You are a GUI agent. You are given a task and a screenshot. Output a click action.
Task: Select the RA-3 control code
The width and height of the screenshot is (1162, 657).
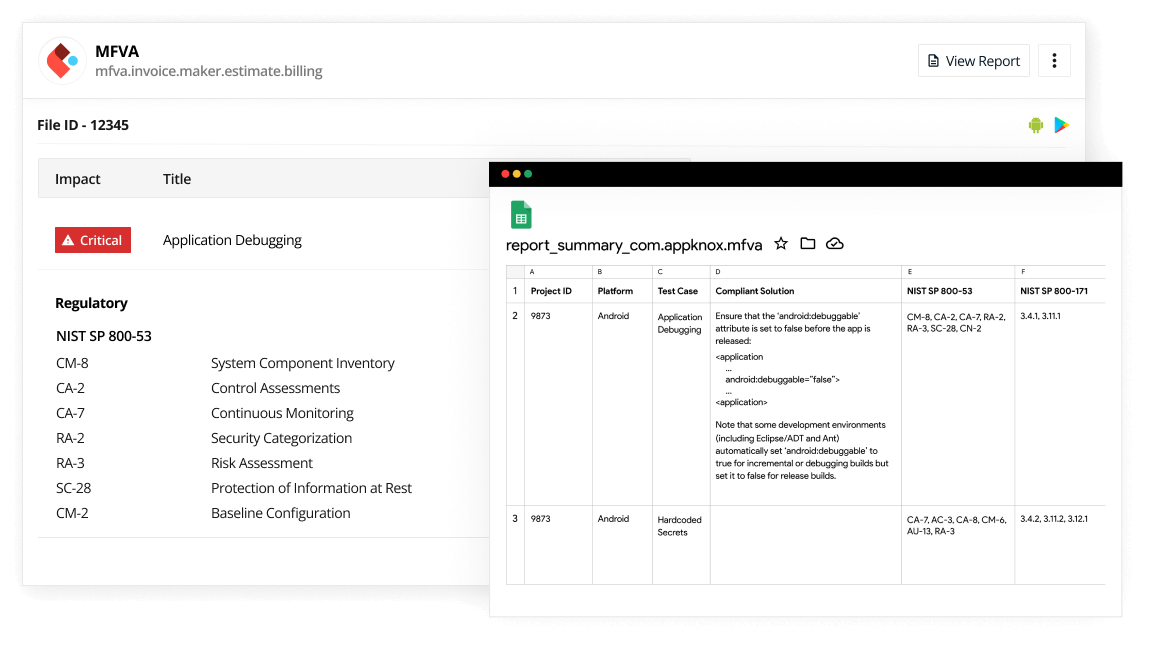click(70, 464)
